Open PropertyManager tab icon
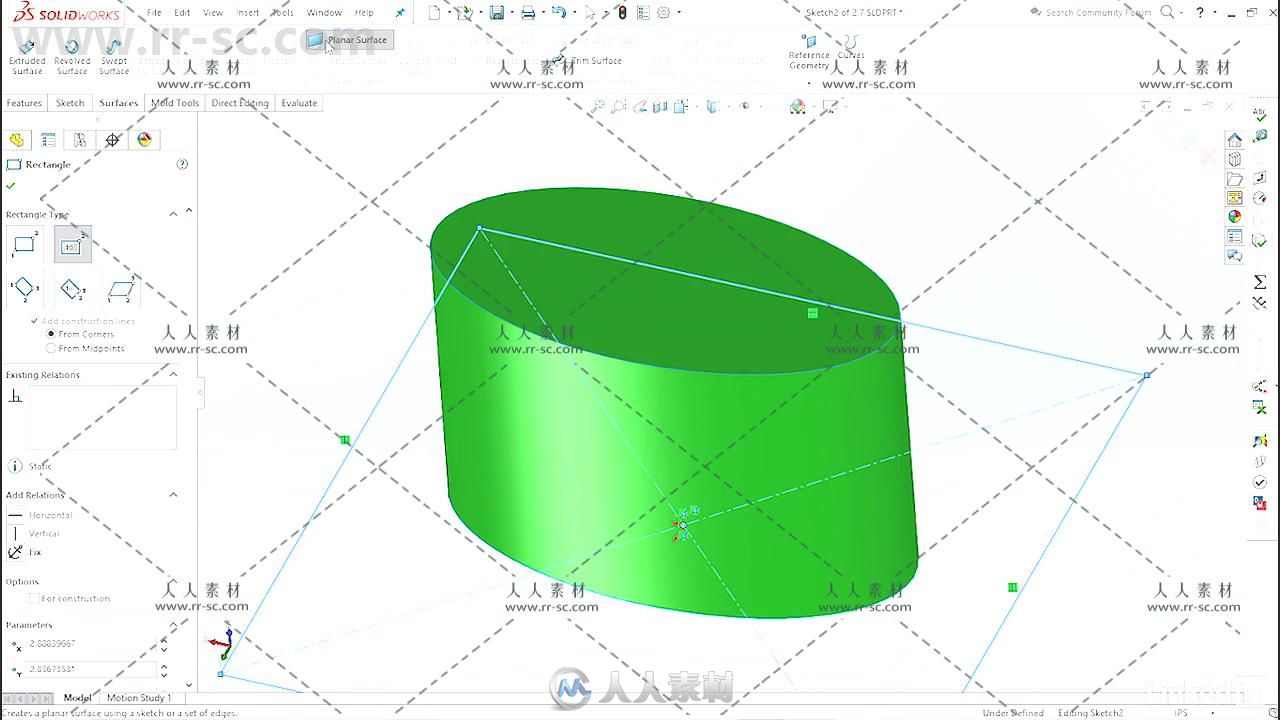 point(48,140)
